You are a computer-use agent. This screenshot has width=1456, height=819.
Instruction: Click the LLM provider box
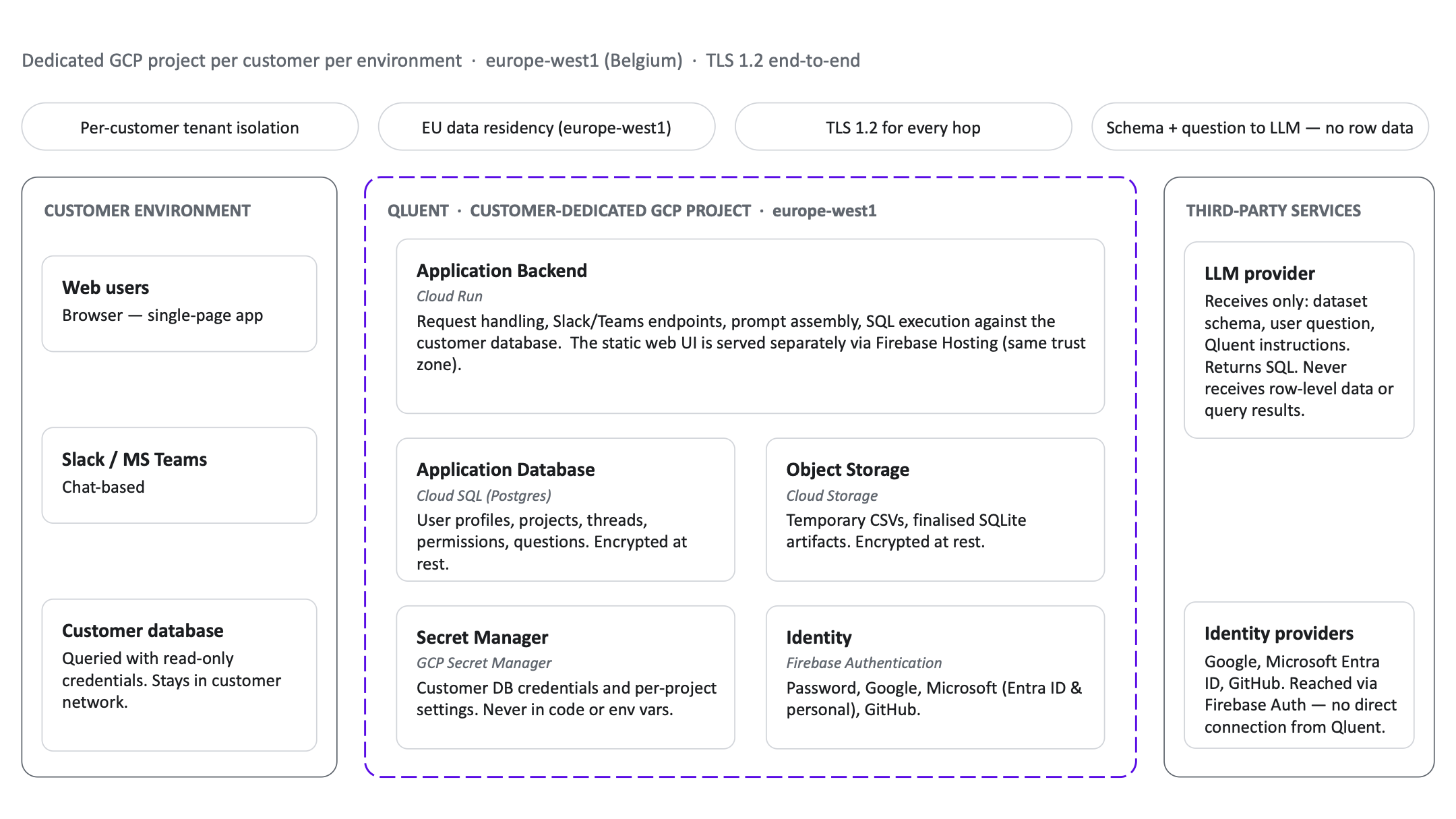tap(1298, 340)
